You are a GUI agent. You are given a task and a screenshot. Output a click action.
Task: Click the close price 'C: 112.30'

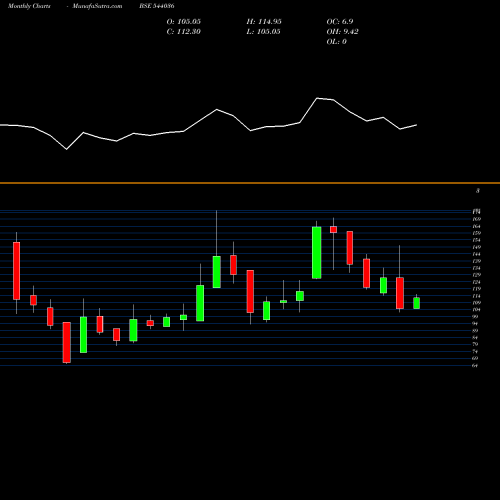[x=184, y=32]
